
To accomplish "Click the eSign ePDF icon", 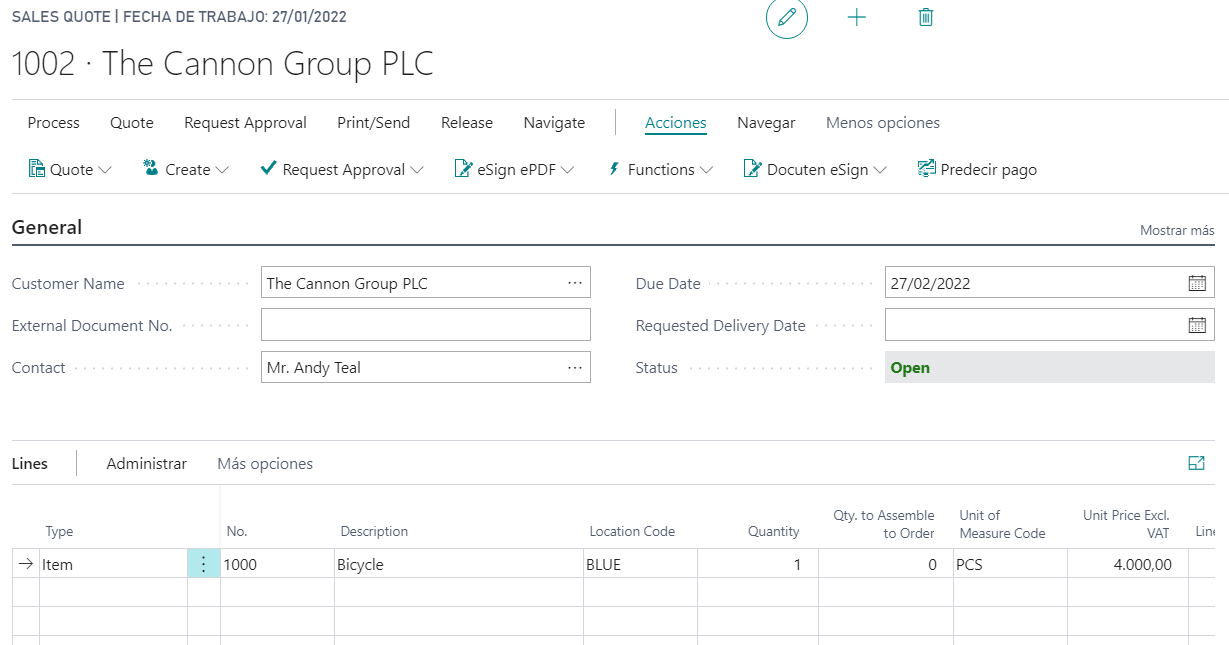I will [x=463, y=169].
